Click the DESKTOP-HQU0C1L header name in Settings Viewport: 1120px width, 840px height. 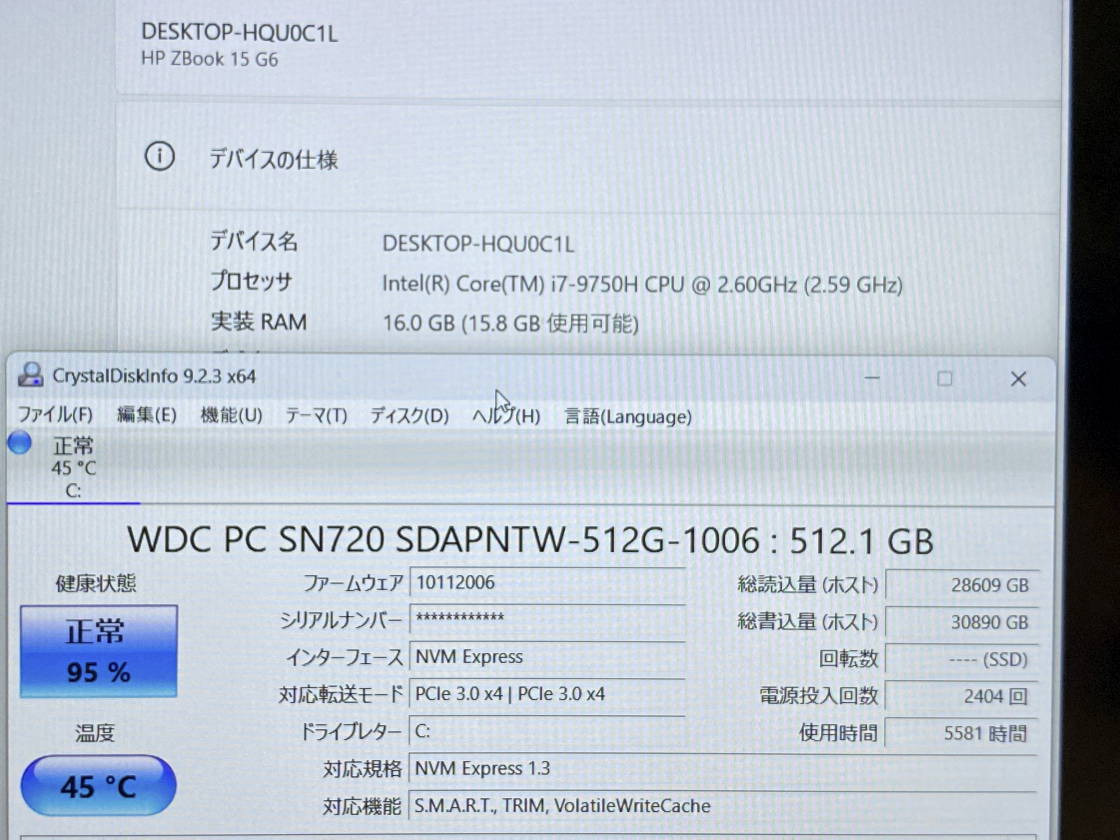pyautogui.click(x=239, y=32)
